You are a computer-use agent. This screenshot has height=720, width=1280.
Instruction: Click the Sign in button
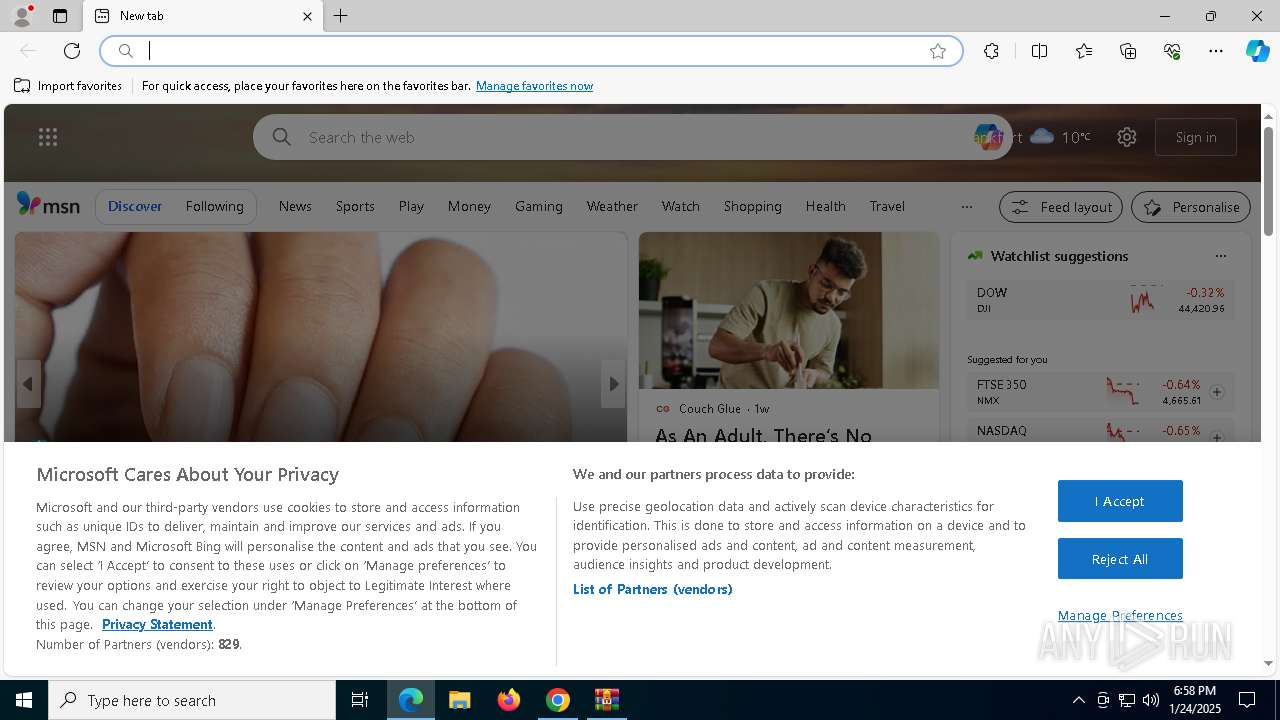(x=1196, y=137)
